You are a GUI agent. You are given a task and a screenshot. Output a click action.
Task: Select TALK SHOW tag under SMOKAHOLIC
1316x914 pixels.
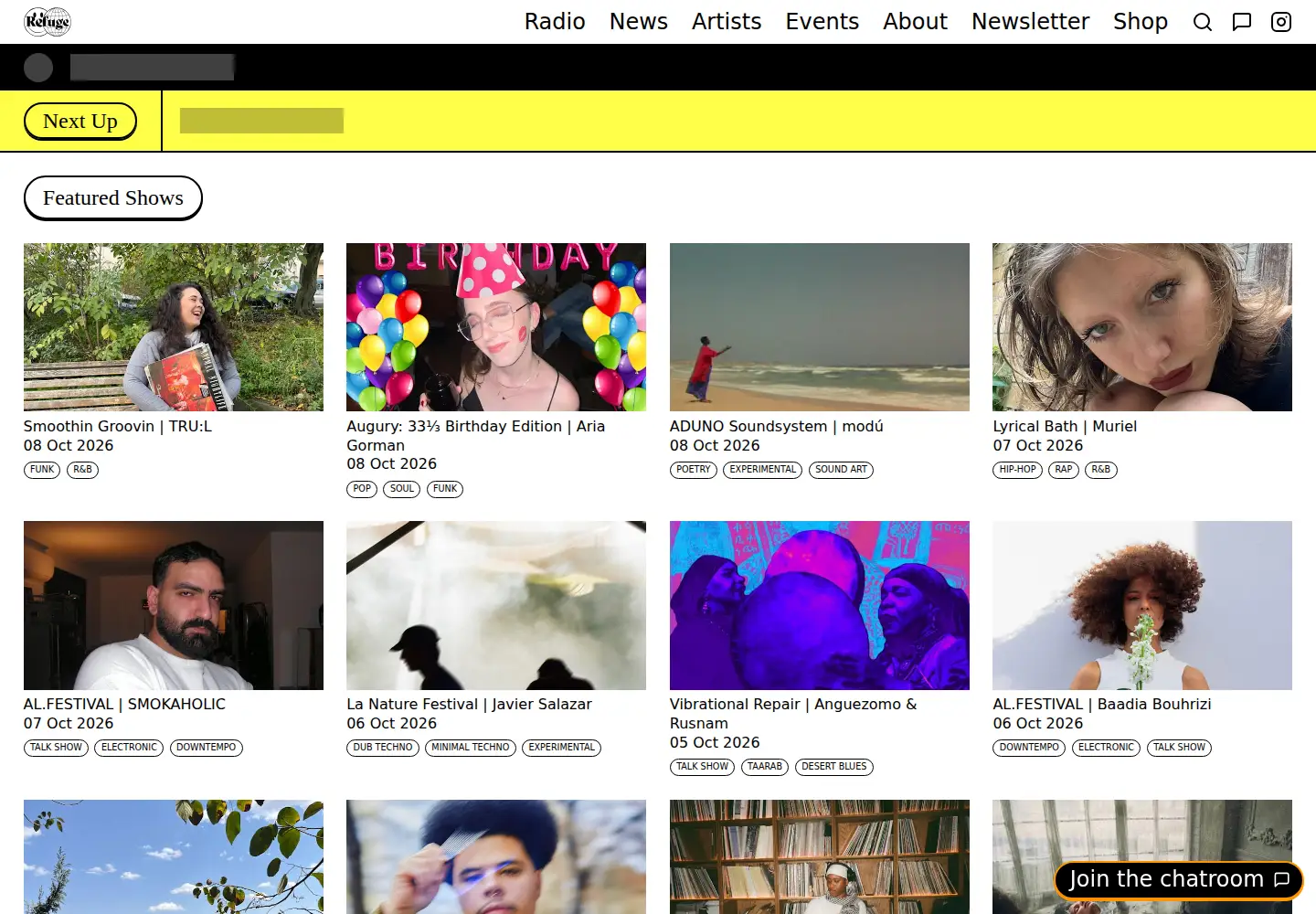[x=56, y=748]
